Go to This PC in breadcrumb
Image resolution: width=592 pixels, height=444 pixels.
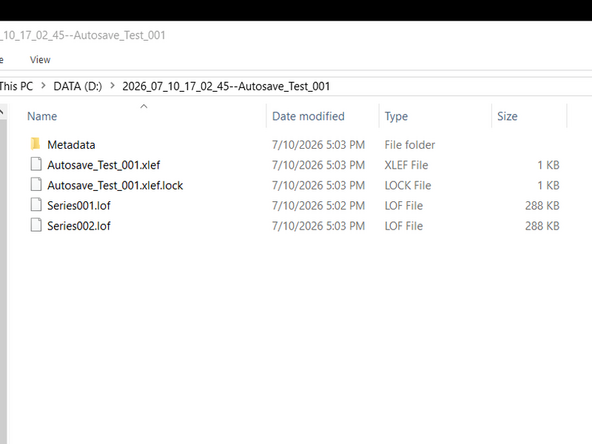click(16, 86)
